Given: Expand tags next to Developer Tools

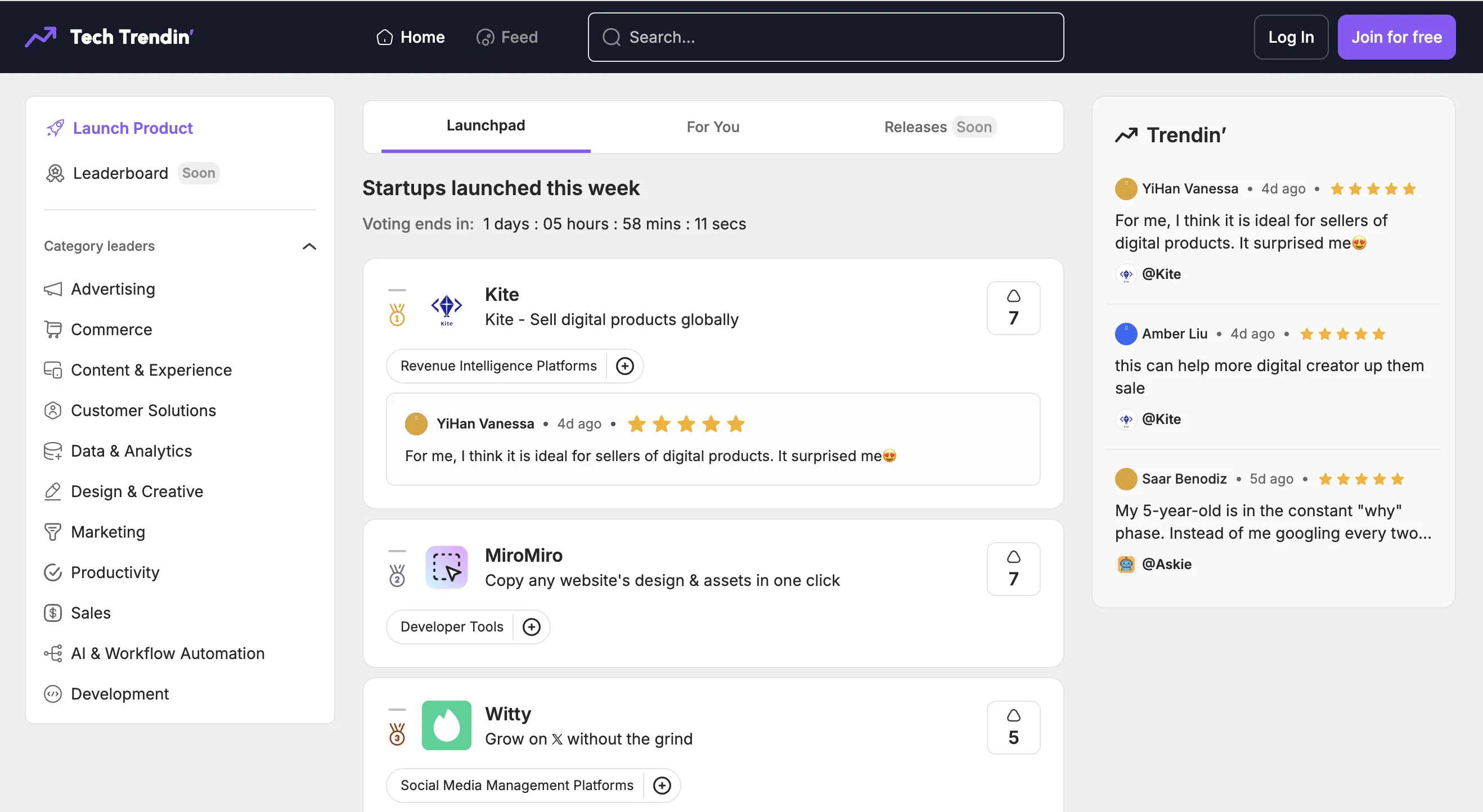Looking at the screenshot, I should 531,626.
